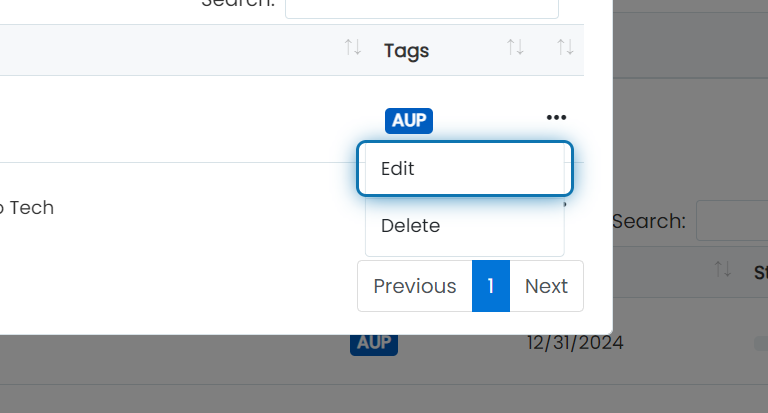Sort by the column left of Tags
The image size is (768, 413).
point(353,48)
